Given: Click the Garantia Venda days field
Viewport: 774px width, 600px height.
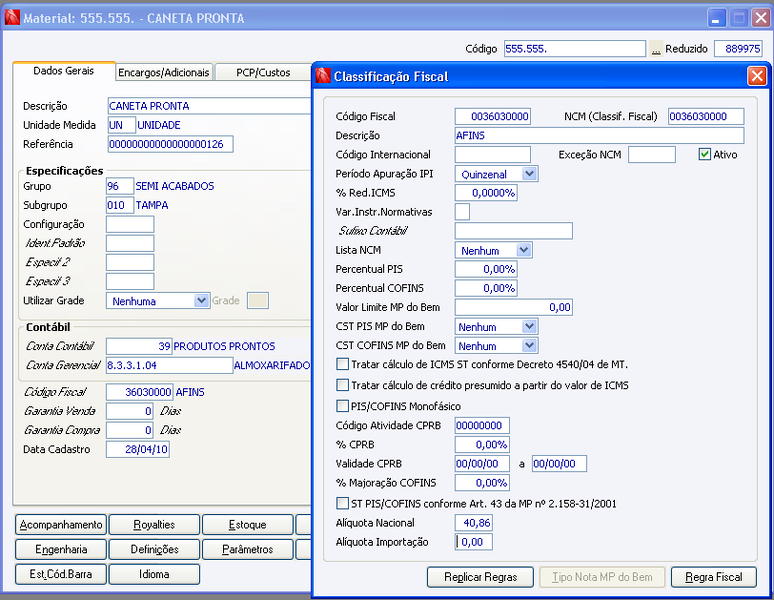Looking at the screenshot, I should 130,411.
